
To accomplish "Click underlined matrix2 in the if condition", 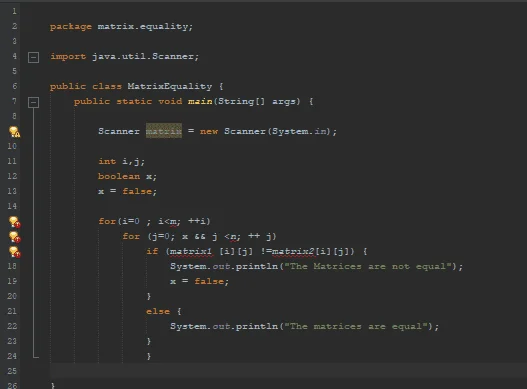I will [x=293, y=251].
